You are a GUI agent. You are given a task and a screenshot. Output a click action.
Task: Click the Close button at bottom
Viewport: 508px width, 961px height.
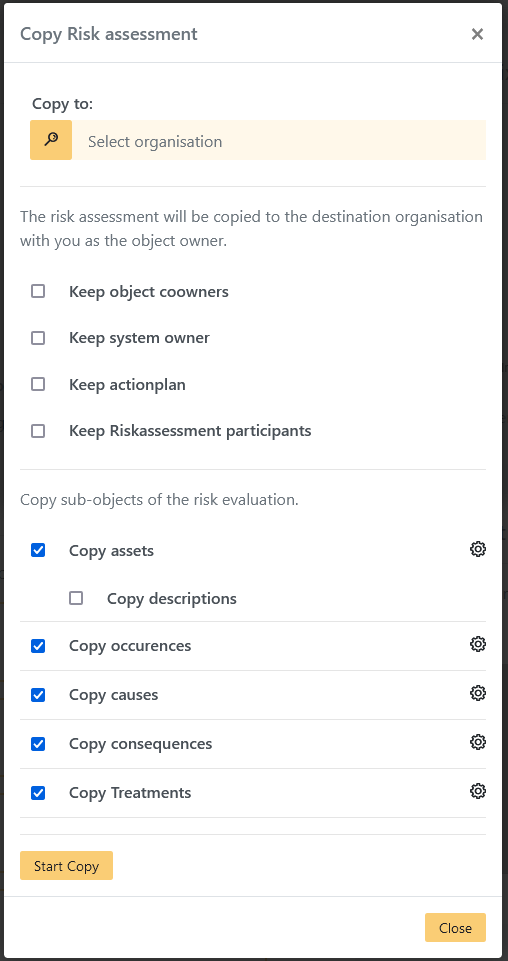[x=455, y=928]
